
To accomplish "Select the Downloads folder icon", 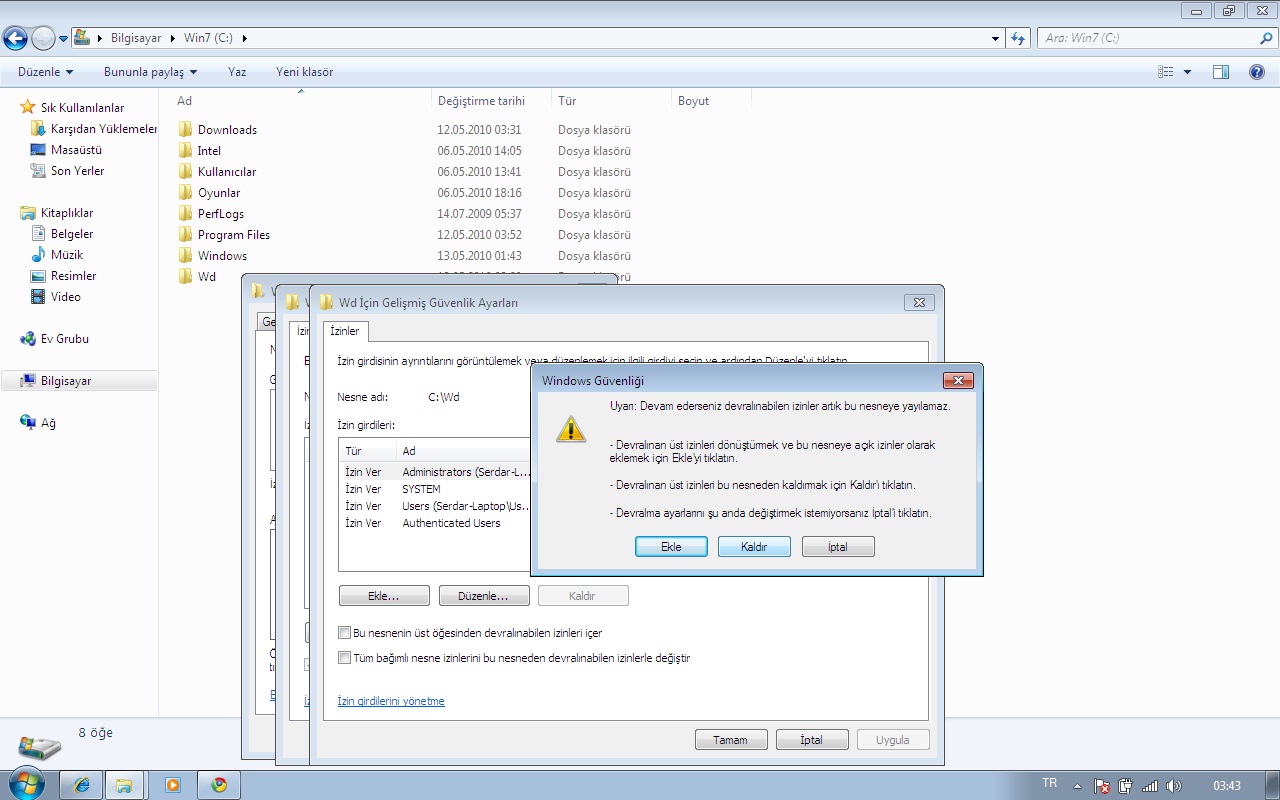I will point(185,129).
